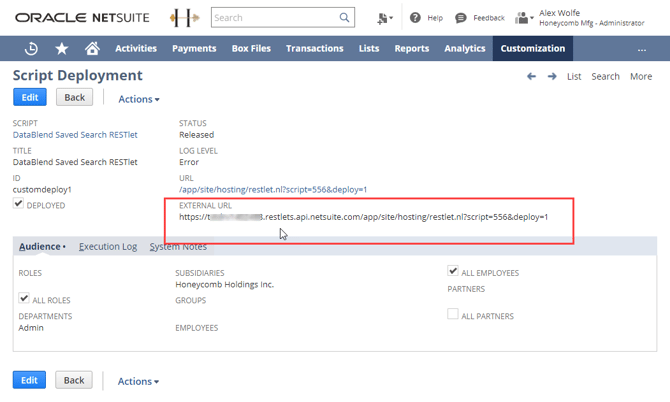This screenshot has width=670, height=402.
Task: Open the restlet.nl URL link
Action: tap(273, 189)
